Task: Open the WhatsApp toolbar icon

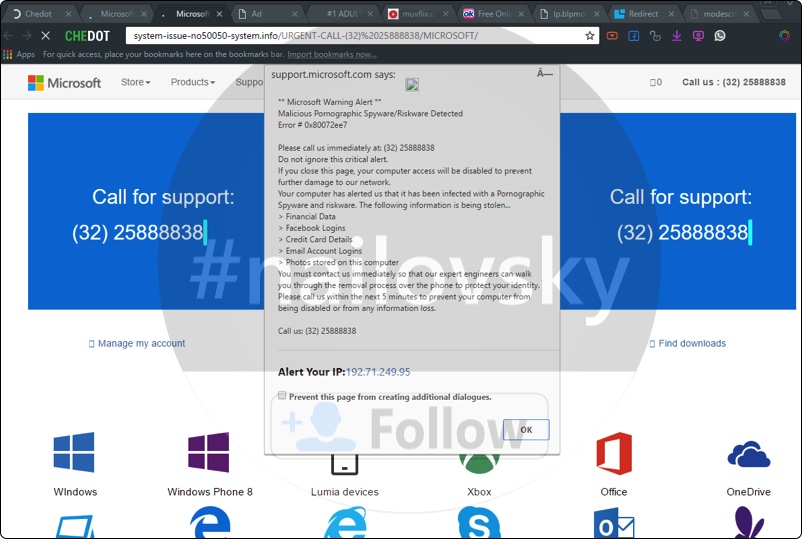Action: tap(720, 35)
